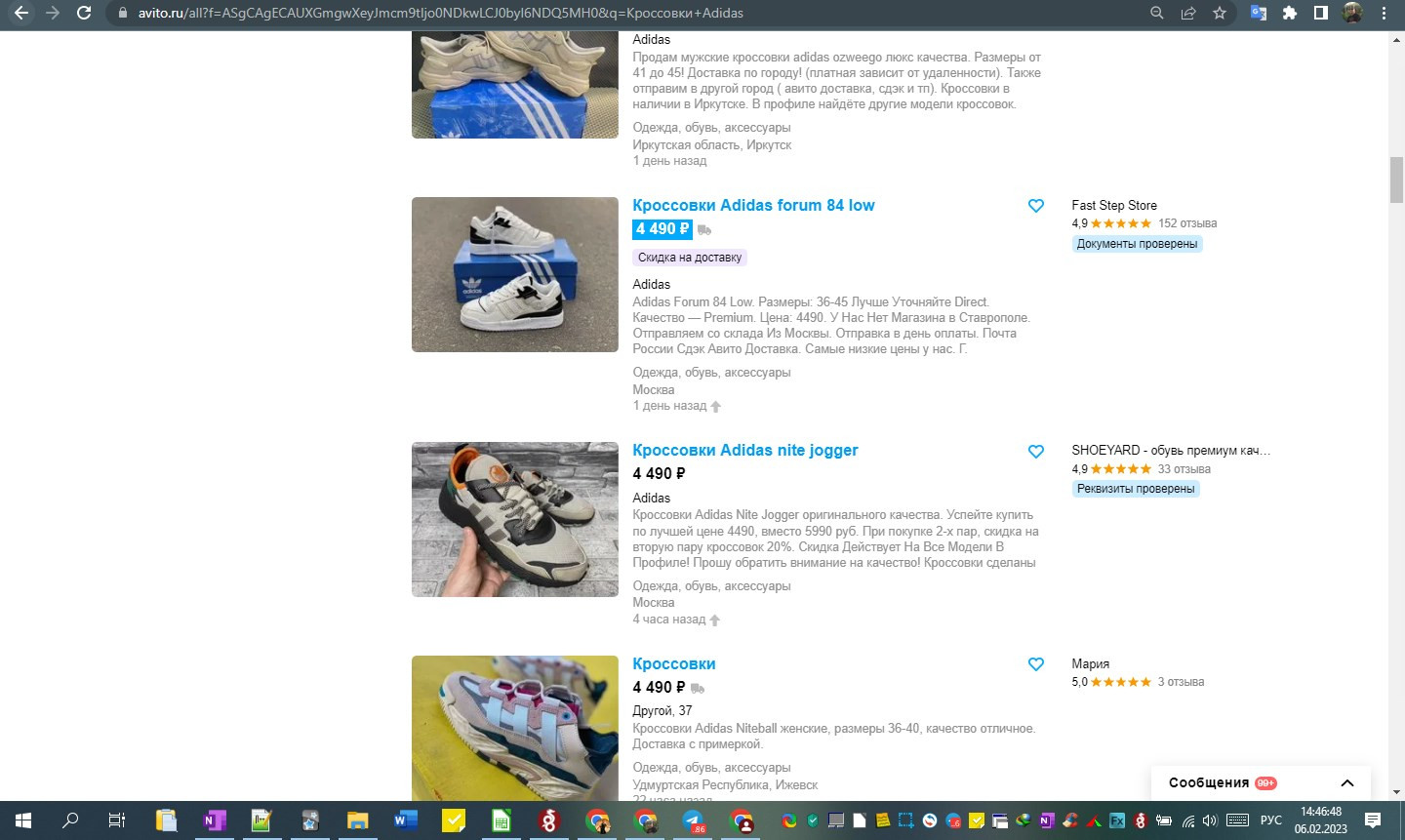
Task: Open seller Мария profile
Action: point(1090,663)
